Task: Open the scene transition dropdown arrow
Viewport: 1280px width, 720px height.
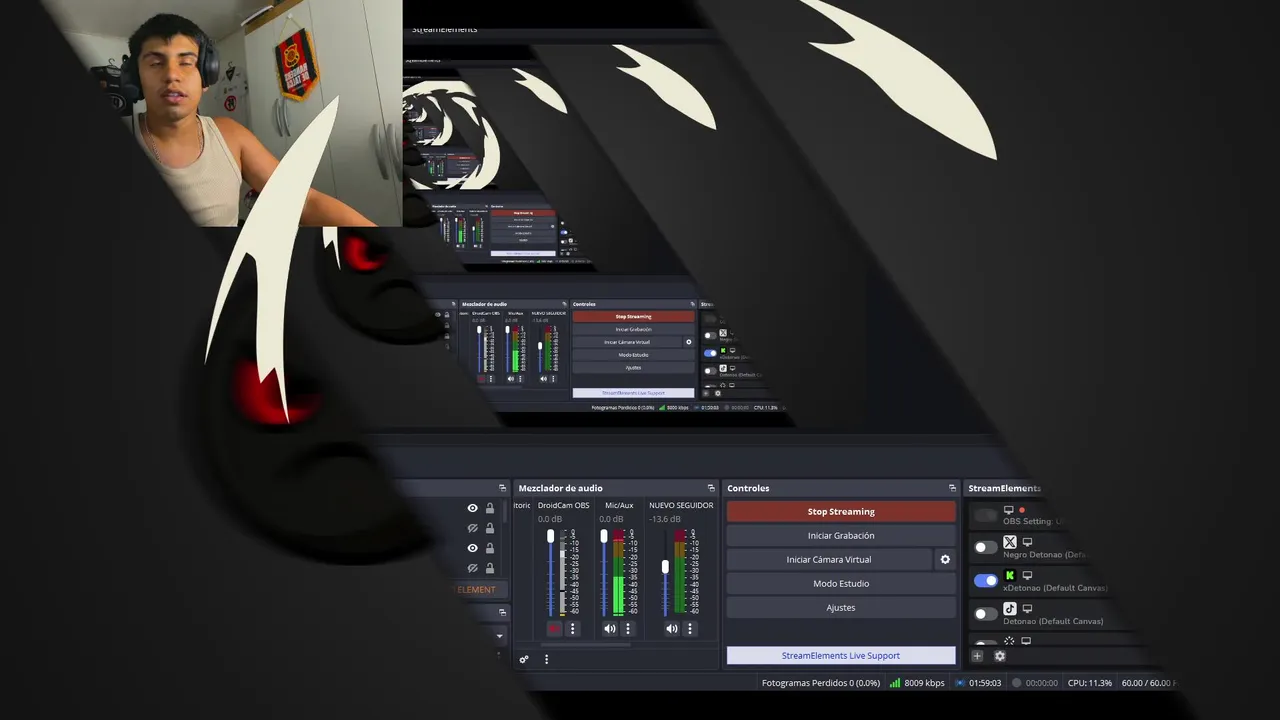Action: pyautogui.click(x=500, y=636)
